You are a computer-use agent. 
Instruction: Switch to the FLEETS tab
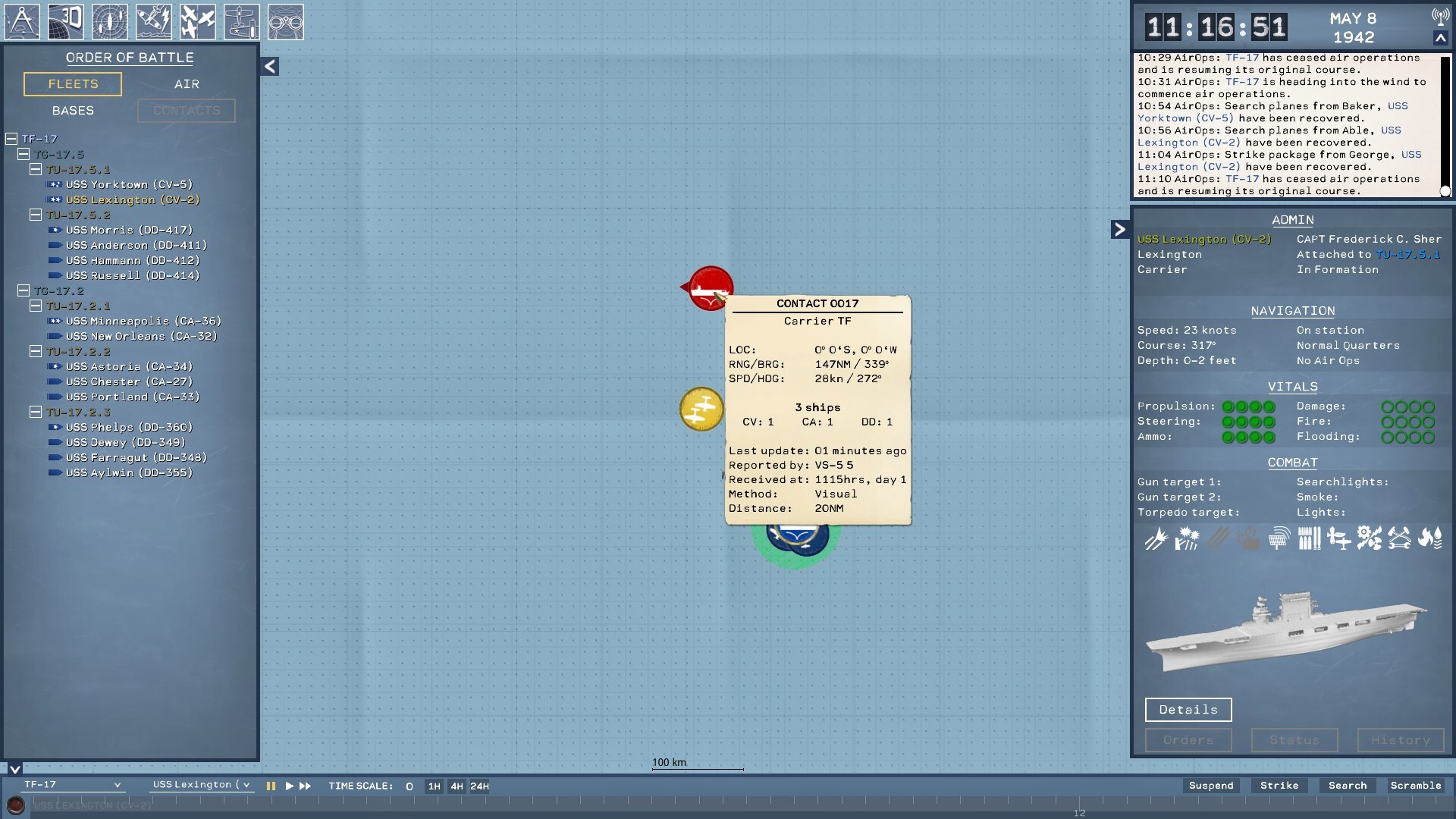tap(73, 84)
